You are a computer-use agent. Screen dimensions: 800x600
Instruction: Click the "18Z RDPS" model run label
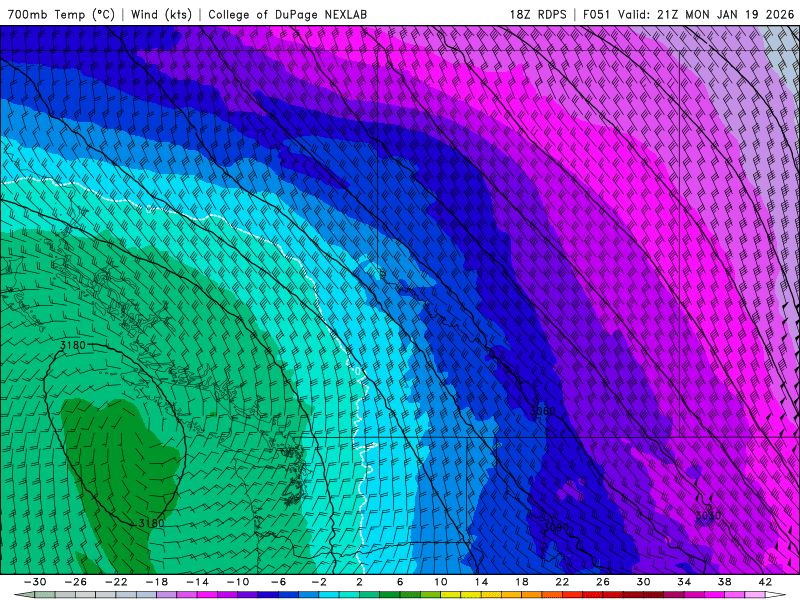pos(538,15)
